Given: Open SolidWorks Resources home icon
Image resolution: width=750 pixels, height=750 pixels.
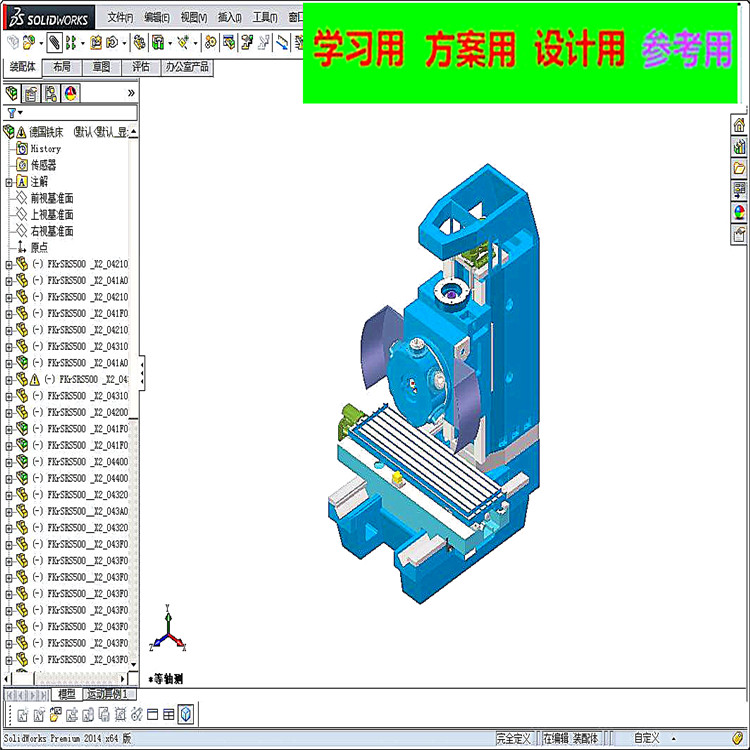Looking at the screenshot, I should click(739, 125).
